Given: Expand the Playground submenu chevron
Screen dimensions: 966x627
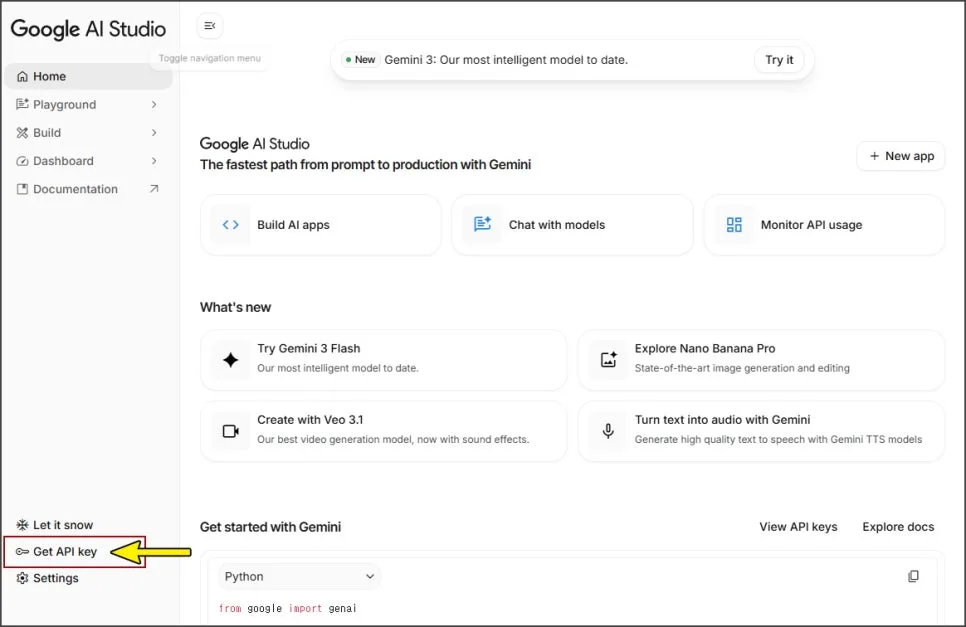Looking at the screenshot, I should (154, 105).
